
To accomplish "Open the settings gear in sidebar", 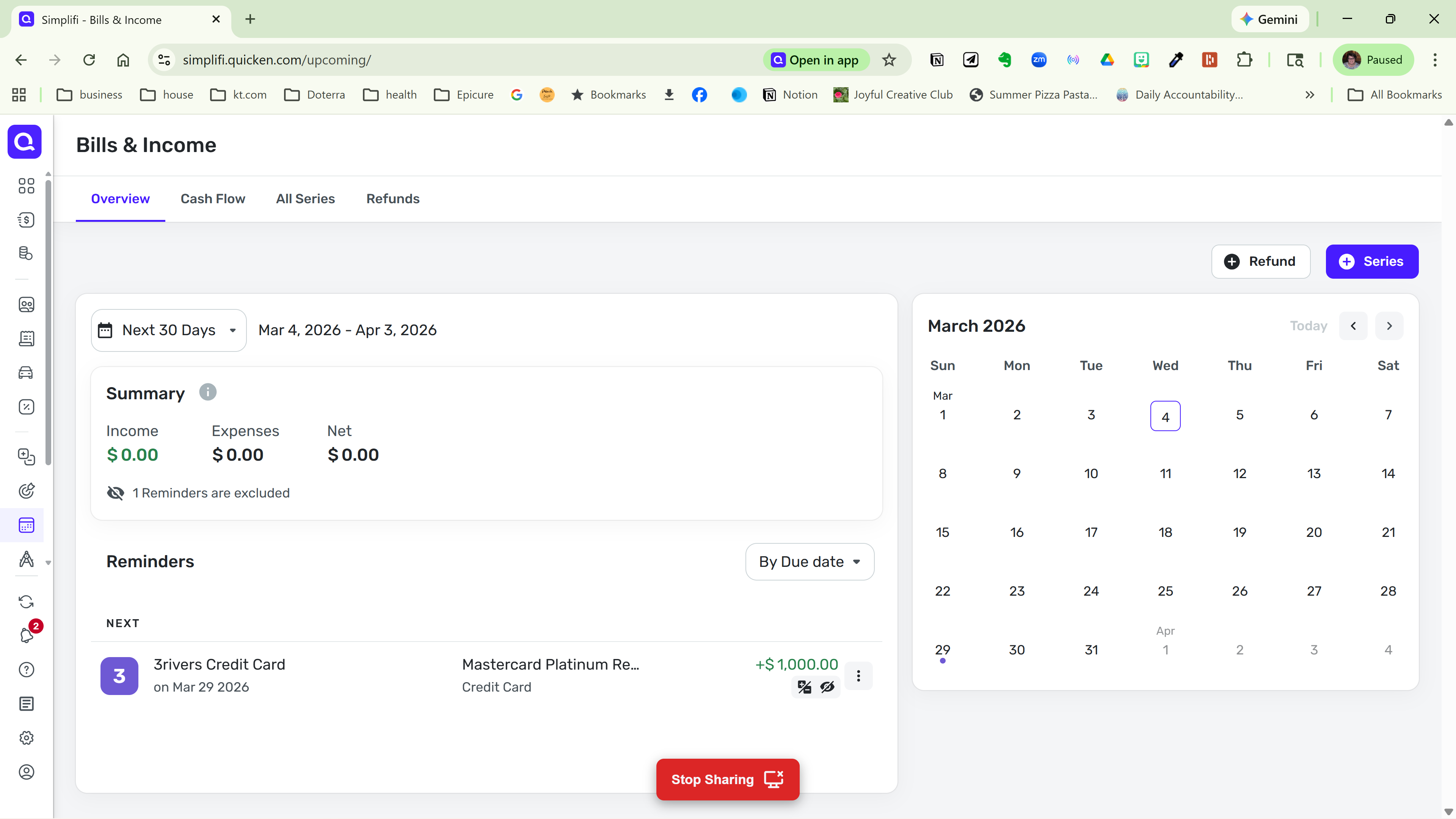I will (26, 737).
